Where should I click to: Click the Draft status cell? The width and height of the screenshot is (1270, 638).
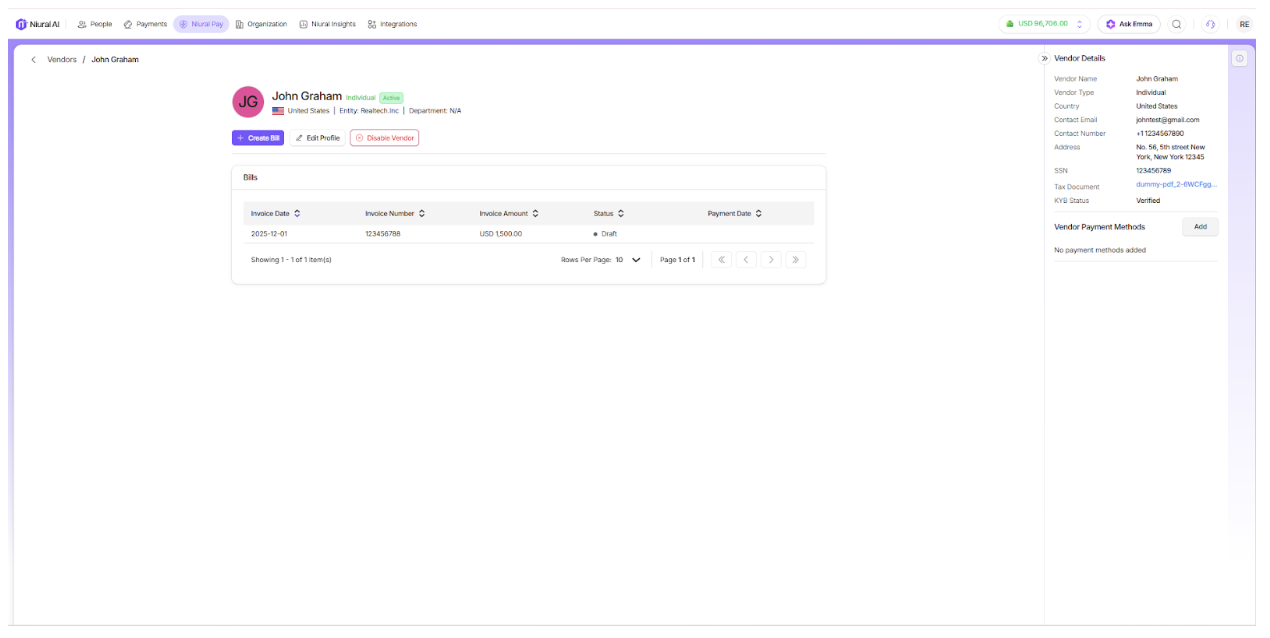(x=605, y=234)
